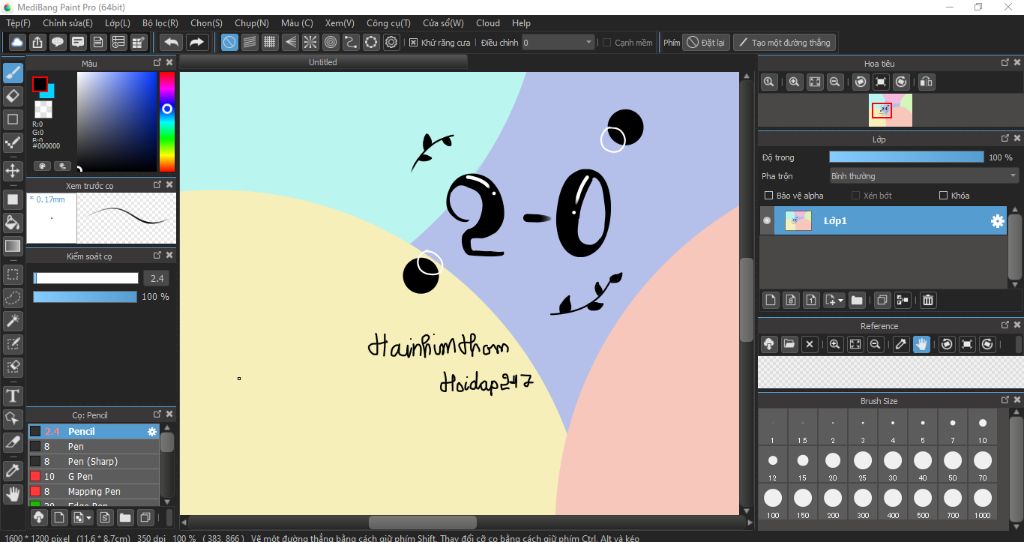Select the Eraser tool
The height and width of the screenshot is (542, 1024).
(12, 96)
